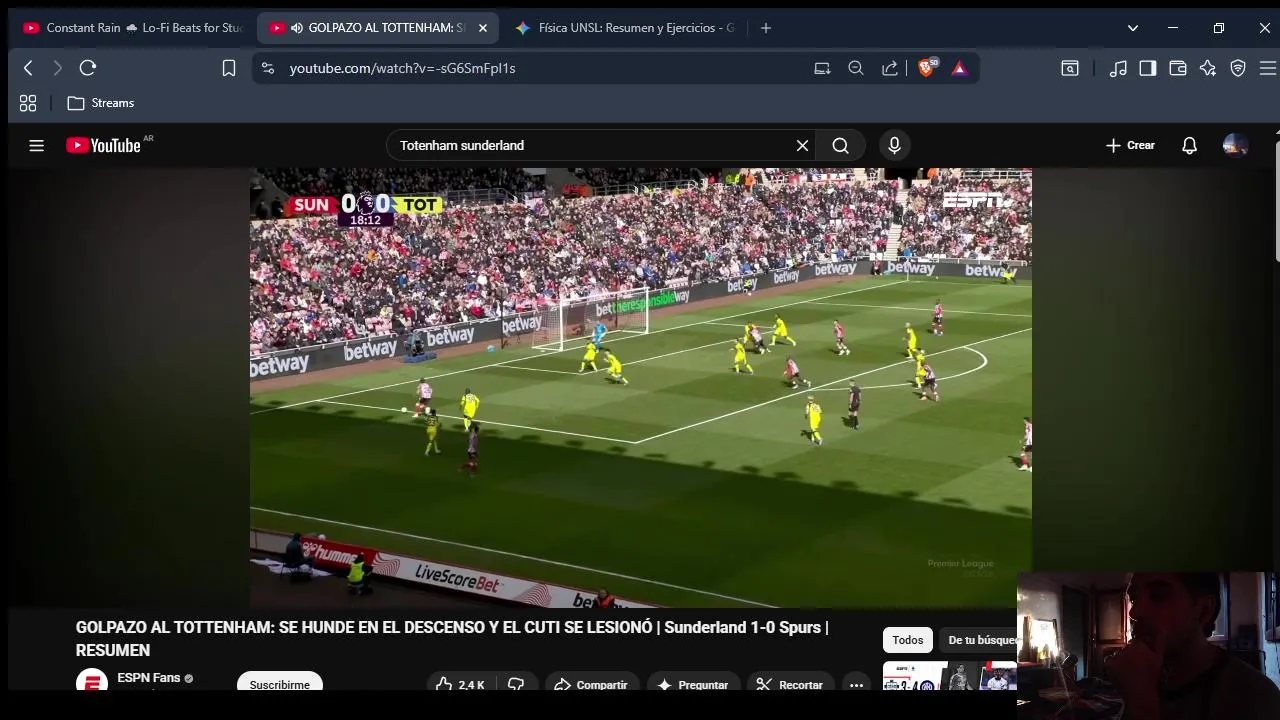The height and width of the screenshot is (720, 1280).
Task: Select the Todos filter chip
Action: coord(908,640)
